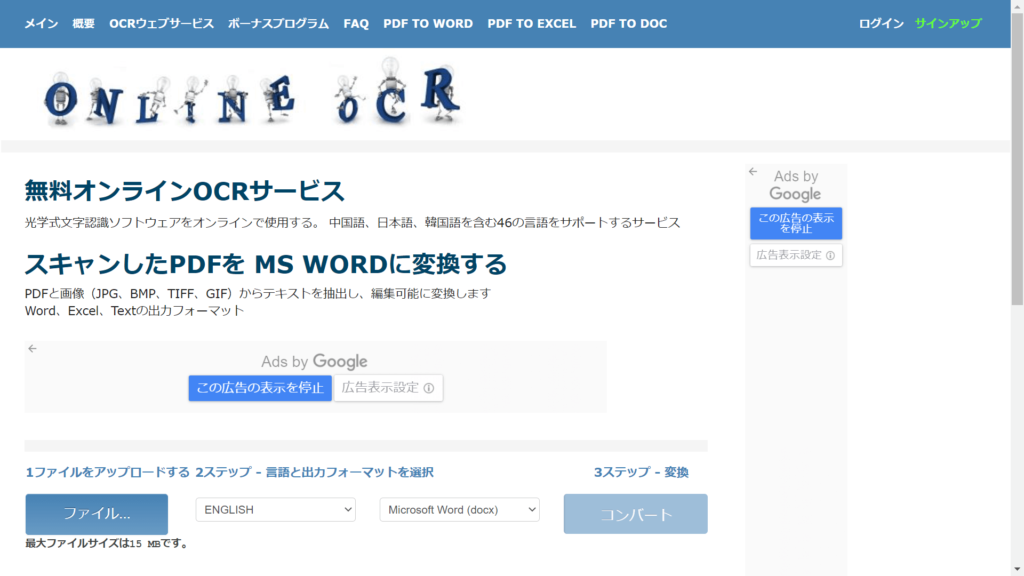Click back arrow in sidebar Google ad

(x=753, y=172)
